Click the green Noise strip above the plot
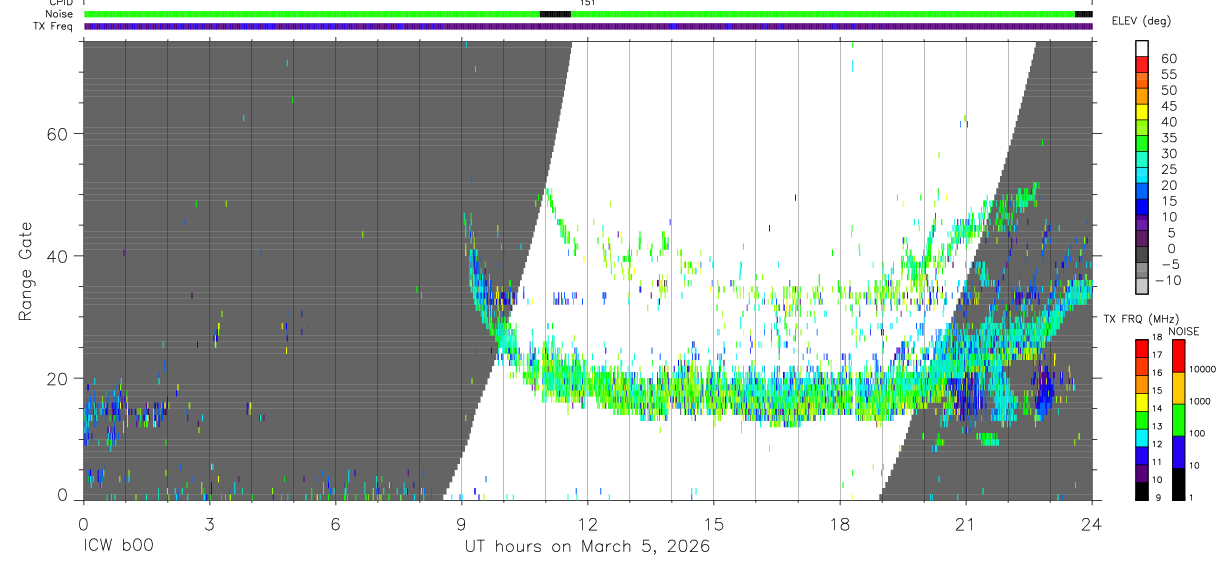 [x=588, y=14]
